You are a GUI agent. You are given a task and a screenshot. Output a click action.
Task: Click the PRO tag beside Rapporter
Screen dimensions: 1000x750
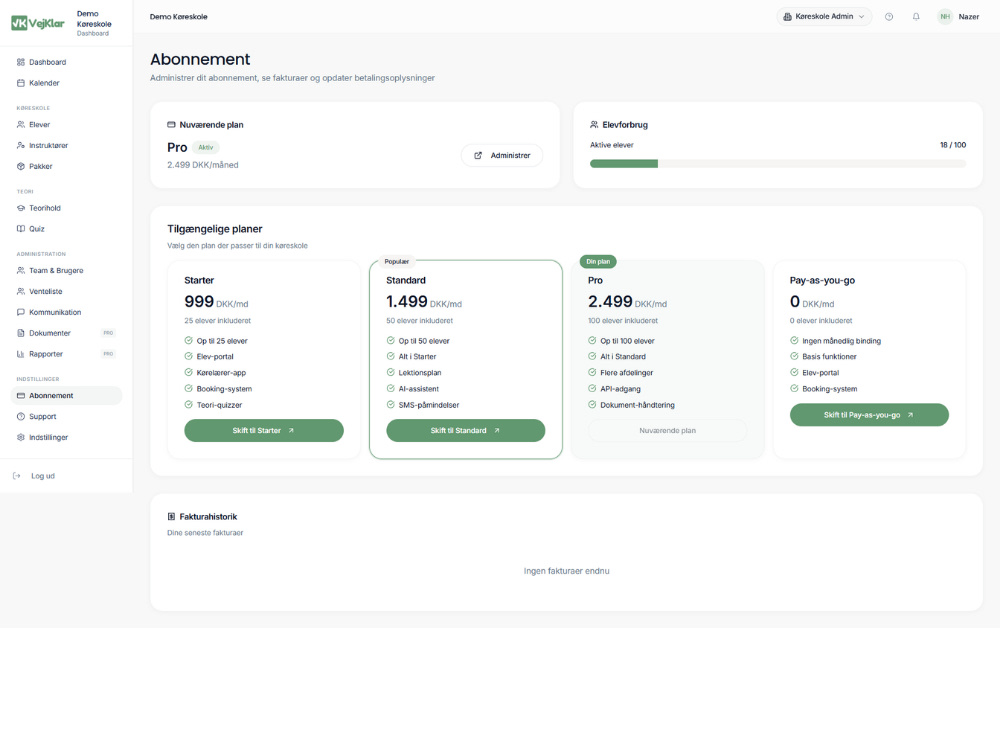(x=108, y=354)
